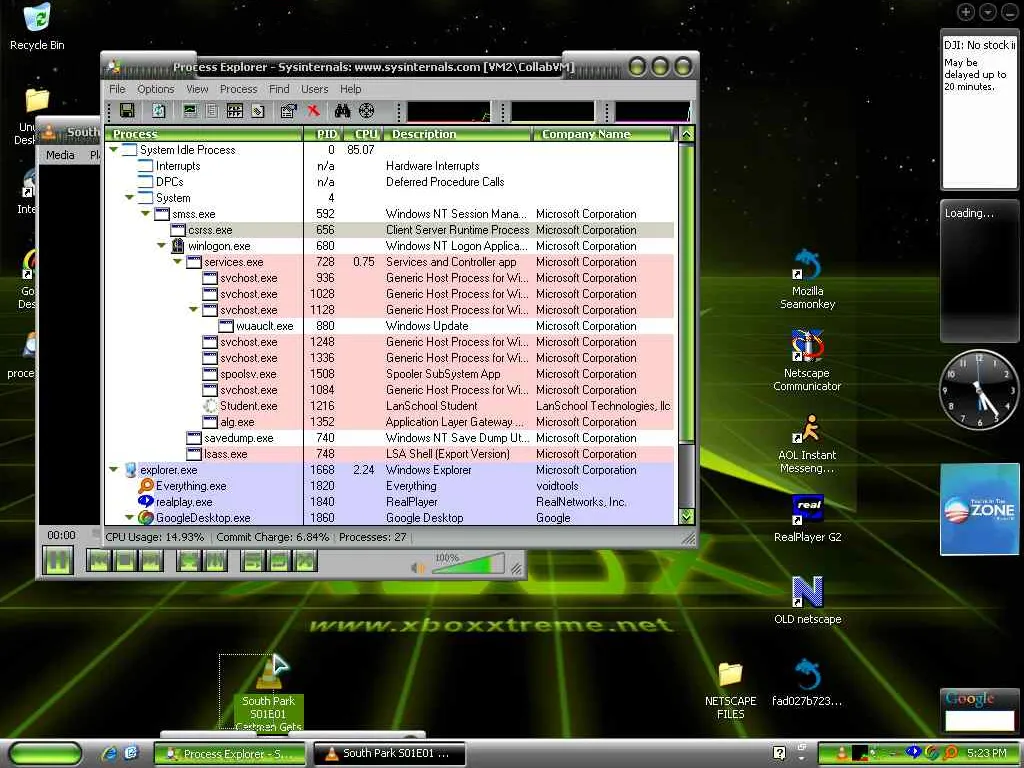Toggle the Show Lower Pane toolbar icon
Screen dimensions: 1024x768
tap(235, 110)
